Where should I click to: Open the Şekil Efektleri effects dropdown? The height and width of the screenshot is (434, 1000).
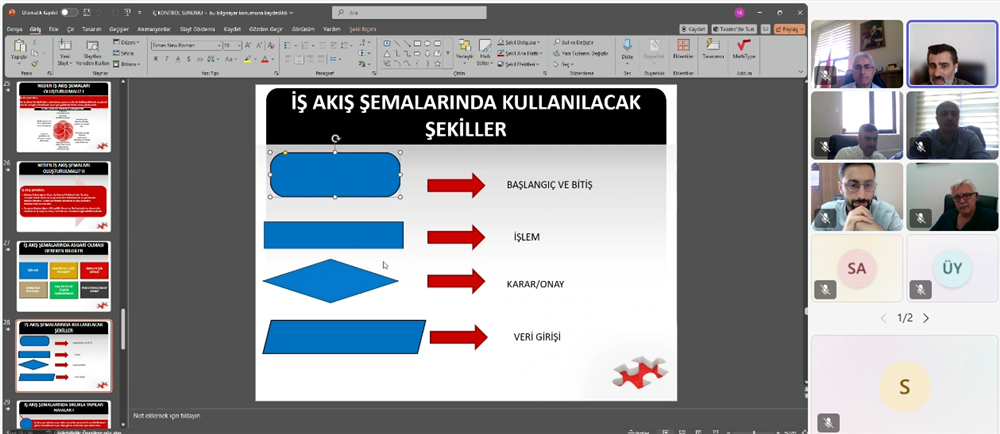pyautogui.click(x=518, y=64)
